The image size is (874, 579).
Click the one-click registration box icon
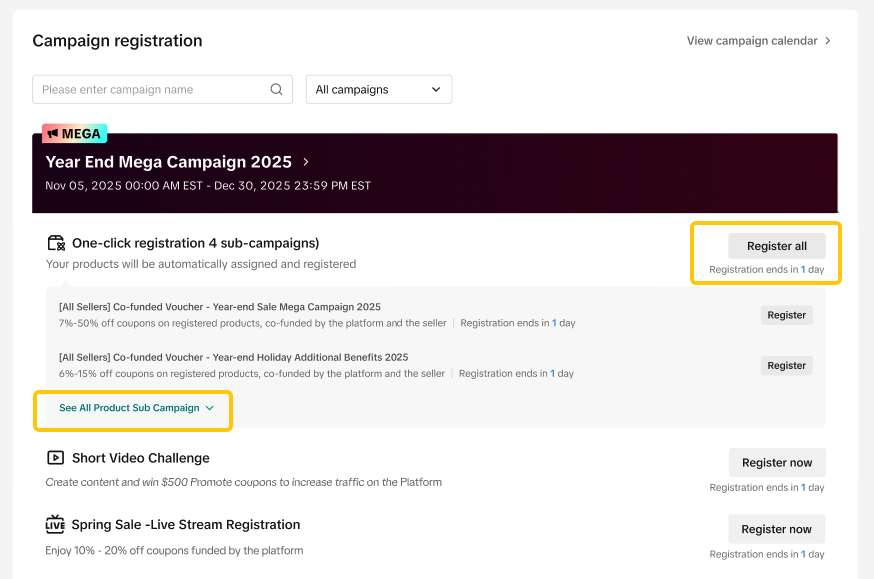point(56,243)
